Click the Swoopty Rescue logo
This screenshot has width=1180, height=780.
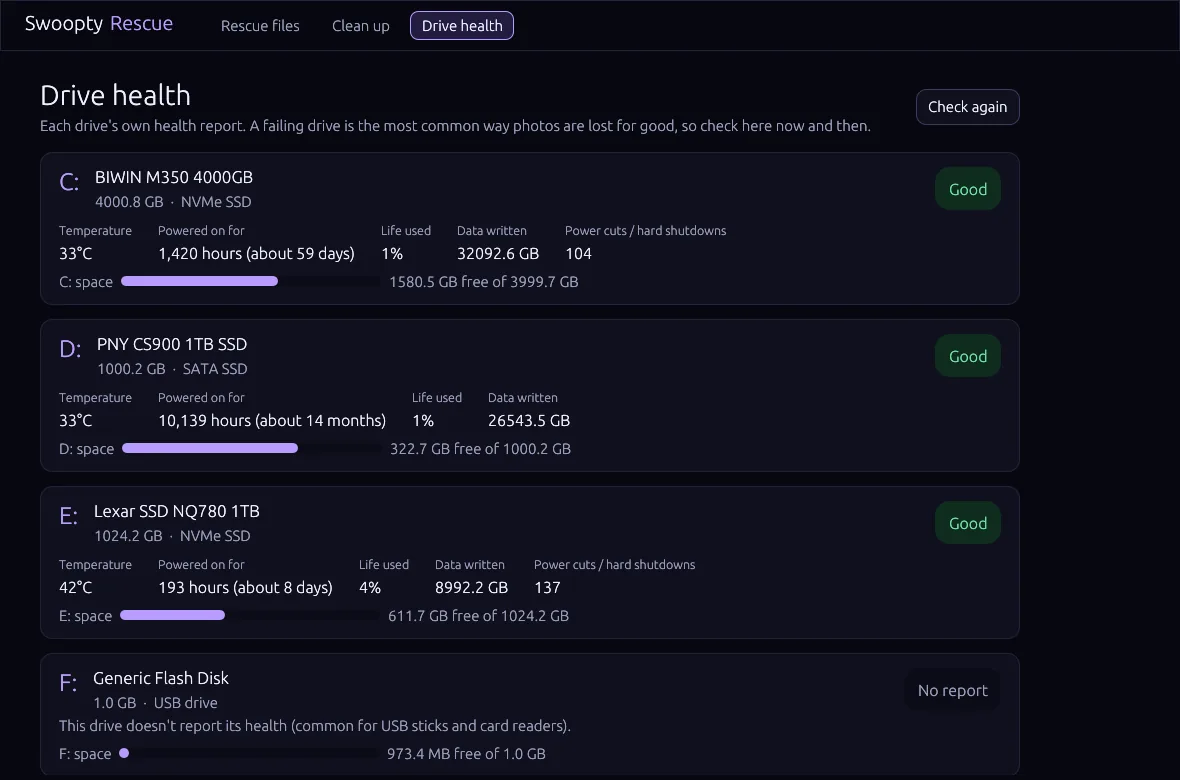[99, 23]
